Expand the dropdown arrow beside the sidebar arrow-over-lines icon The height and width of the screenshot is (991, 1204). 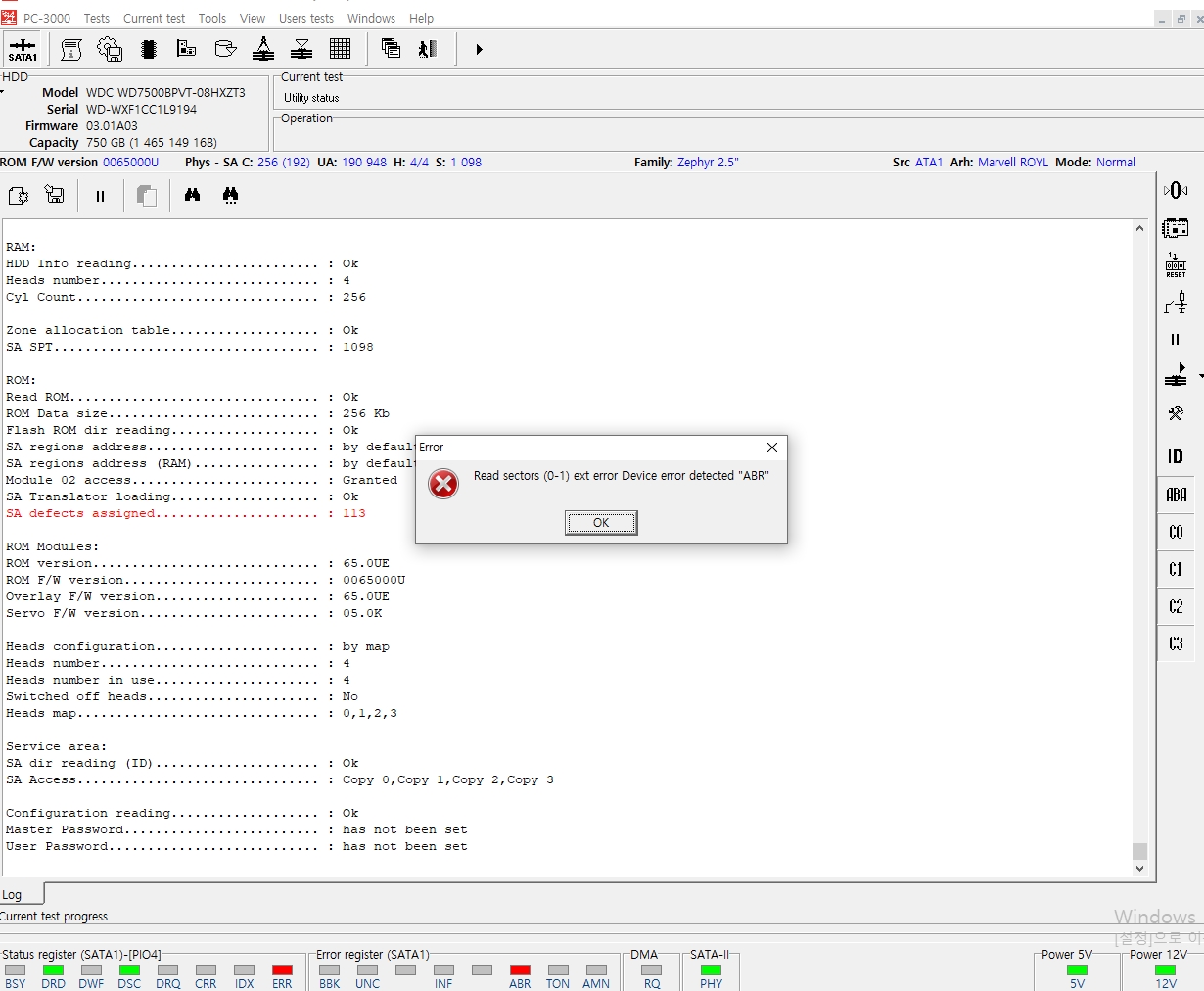pos(1200,376)
